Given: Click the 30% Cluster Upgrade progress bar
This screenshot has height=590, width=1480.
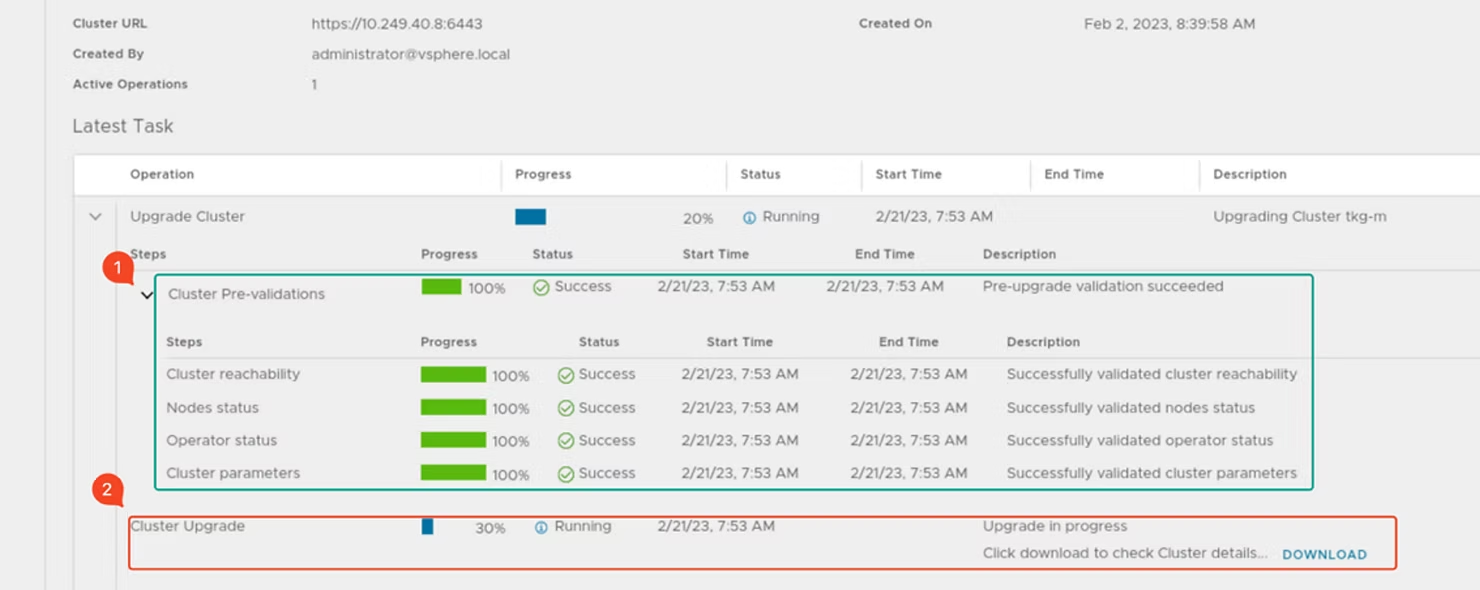Looking at the screenshot, I should click(x=427, y=526).
